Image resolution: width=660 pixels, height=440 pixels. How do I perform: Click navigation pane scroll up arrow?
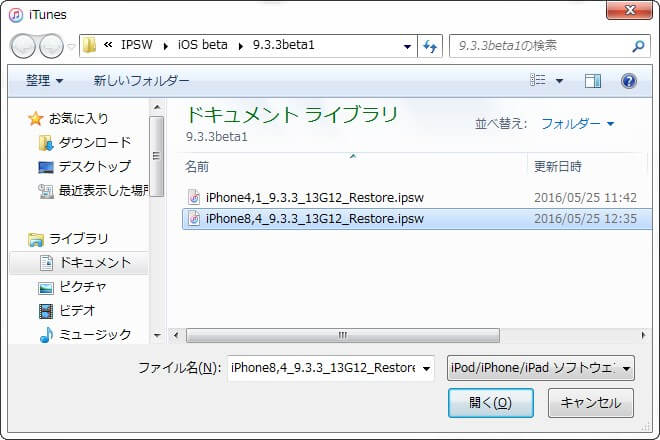157,107
